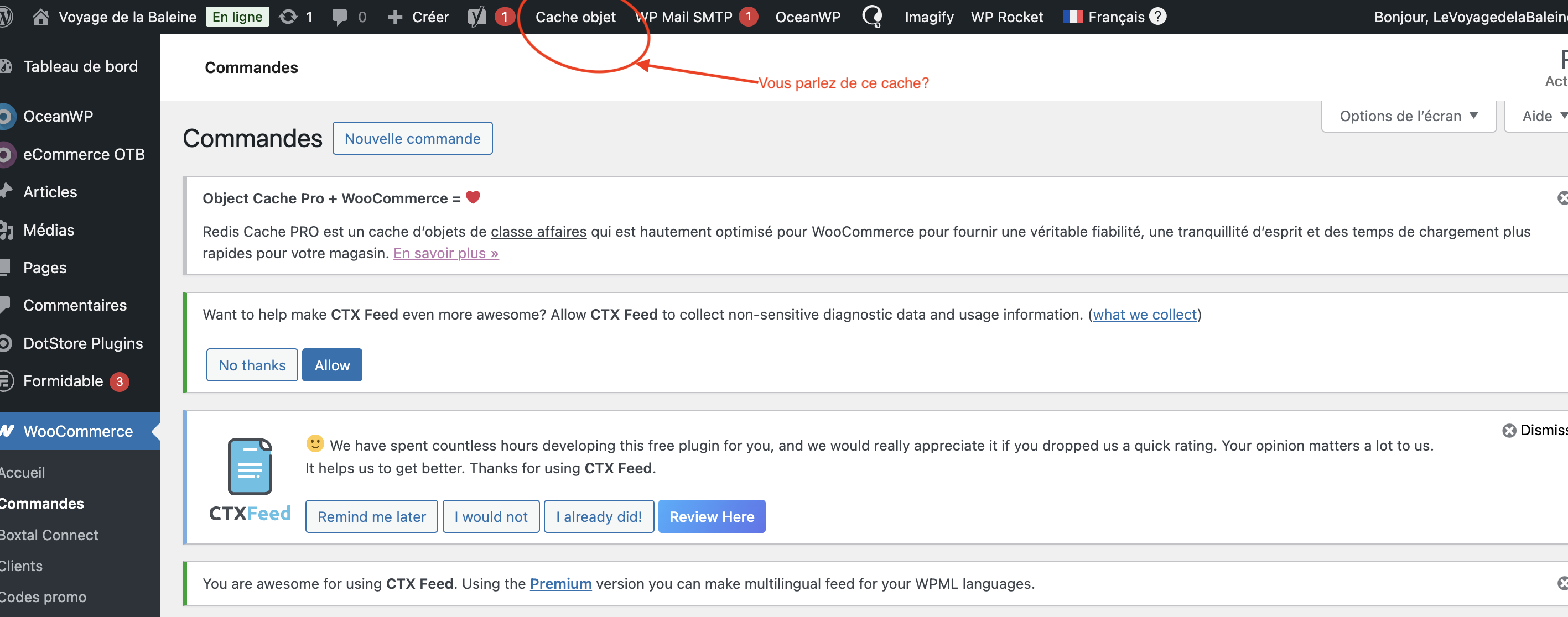Click the Yoast SEO icon
This screenshot has width=1568, height=617.
tap(477, 17)
